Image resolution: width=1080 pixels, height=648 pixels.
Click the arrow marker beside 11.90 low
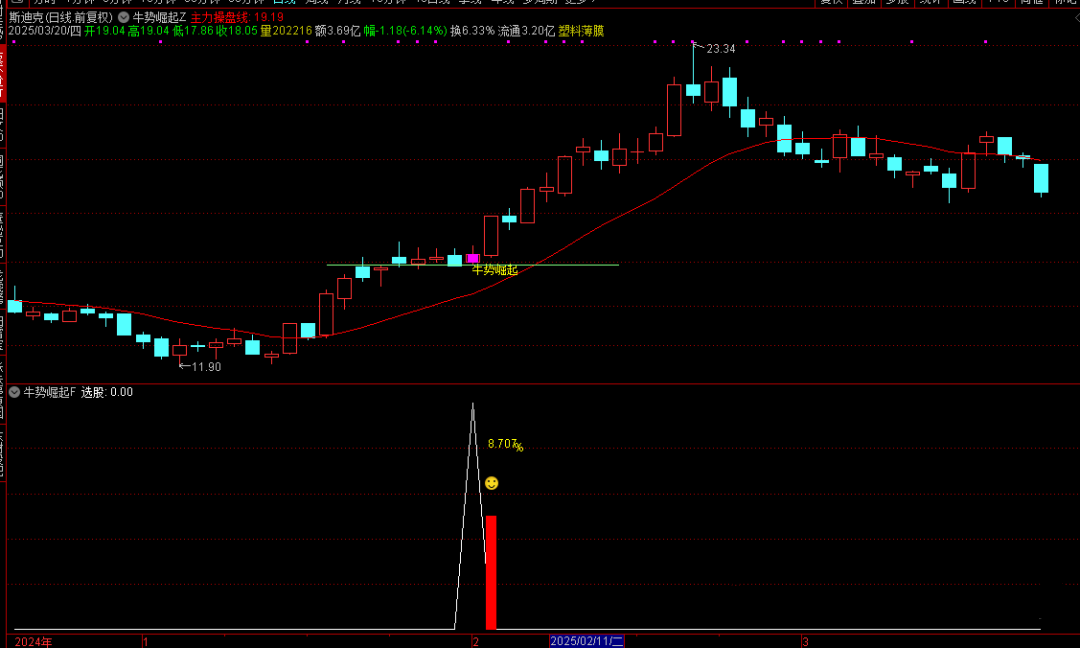click(x=184, y=367)
